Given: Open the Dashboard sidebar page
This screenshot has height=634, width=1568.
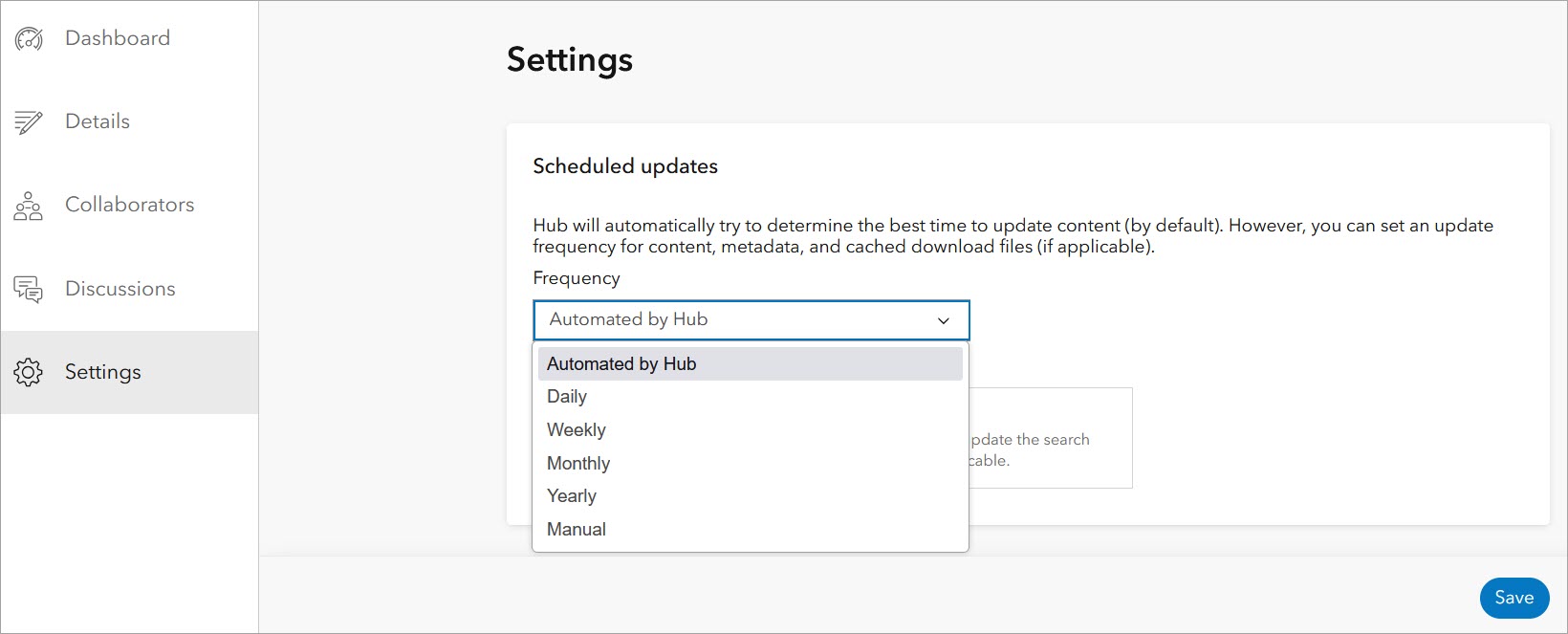Looking at the screenshot, I should [118, 38].
